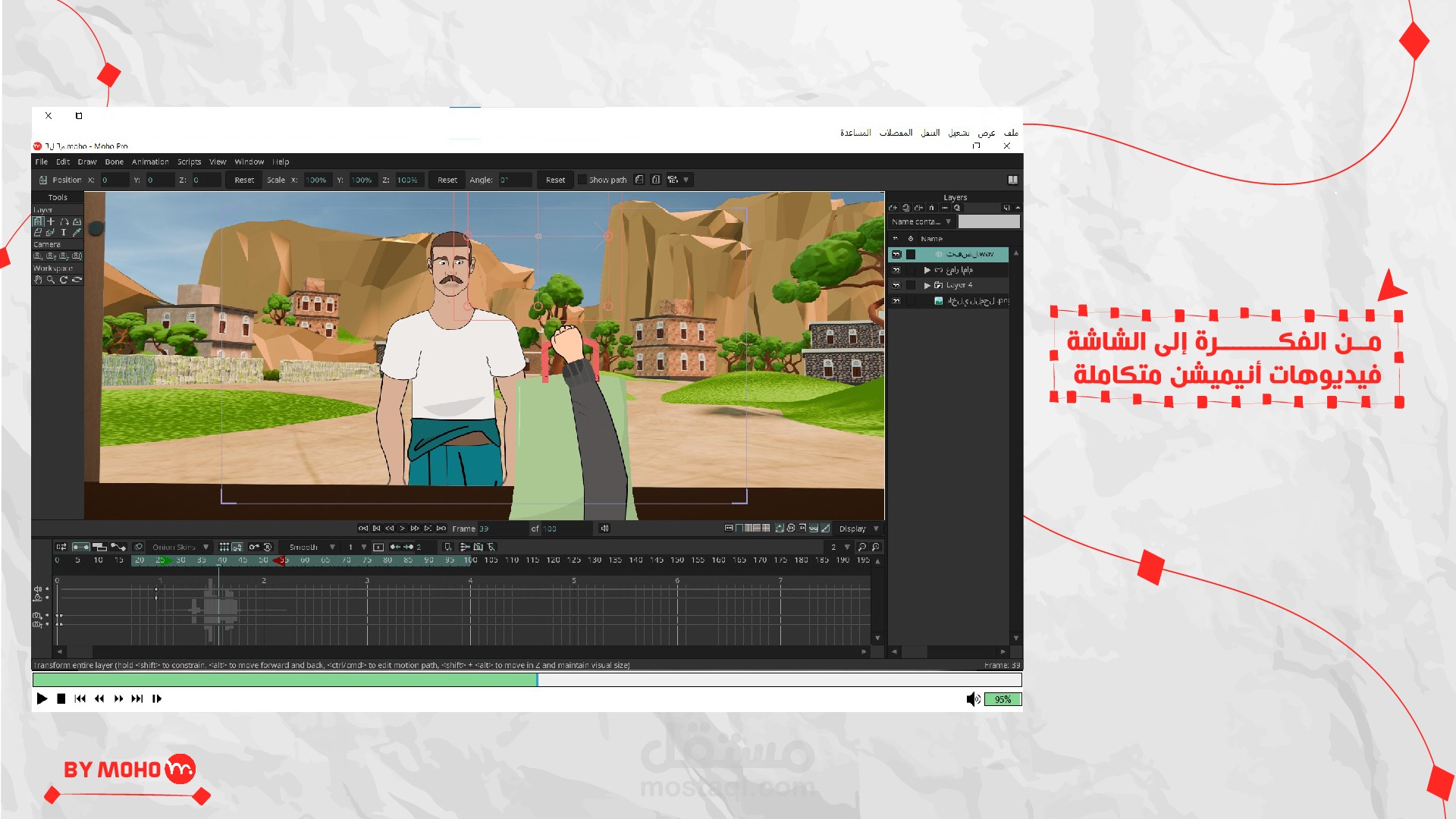Select the Shear Layer tool

[38, 233]
